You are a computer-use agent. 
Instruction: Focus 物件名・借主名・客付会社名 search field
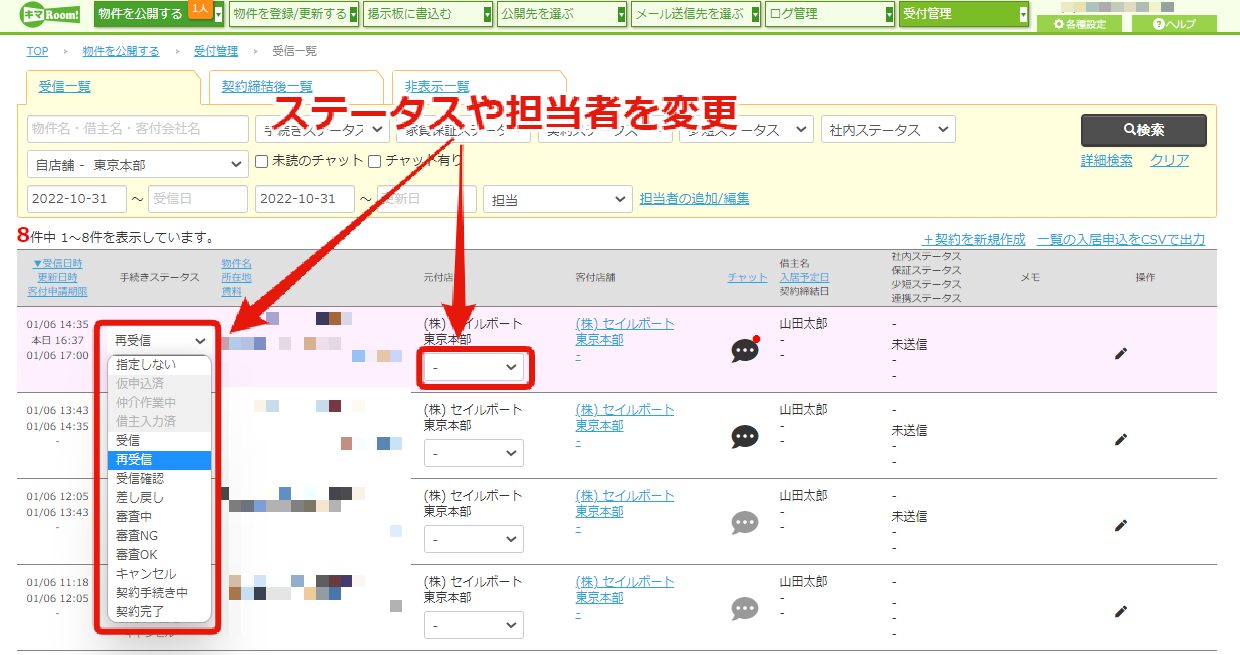click(138, 129)
